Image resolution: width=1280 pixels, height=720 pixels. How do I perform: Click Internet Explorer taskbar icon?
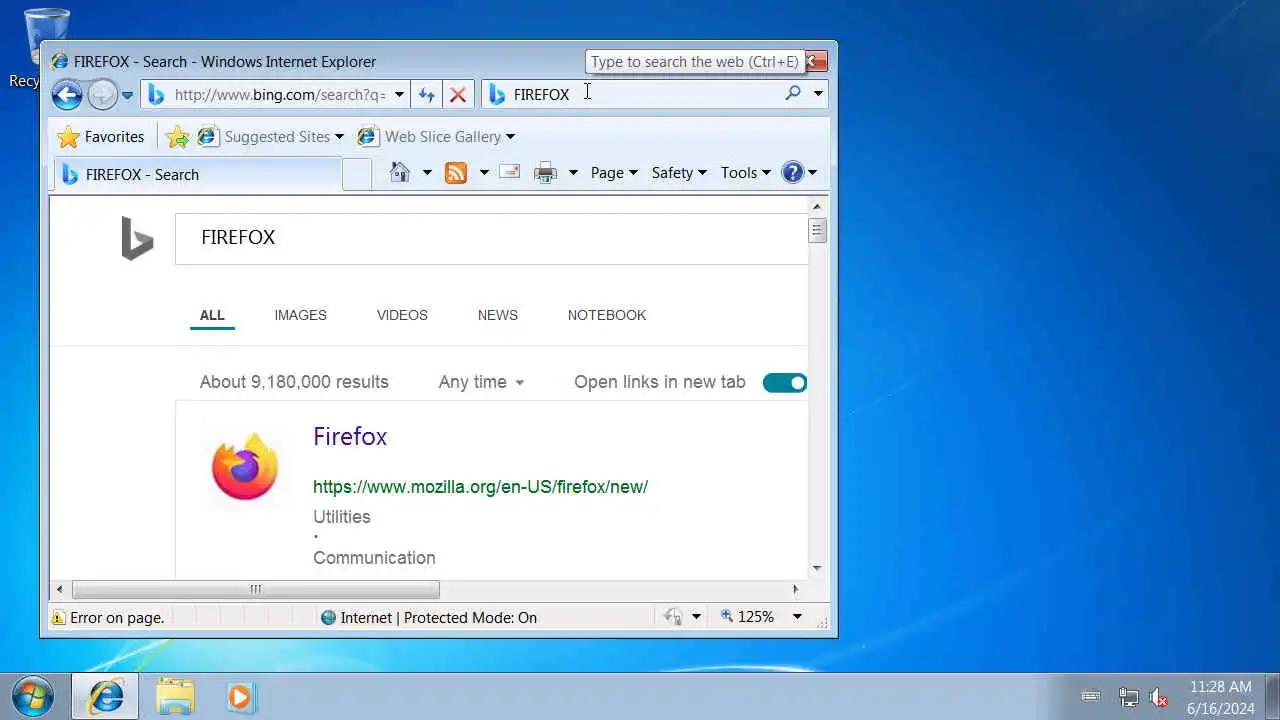coord(105,697)
